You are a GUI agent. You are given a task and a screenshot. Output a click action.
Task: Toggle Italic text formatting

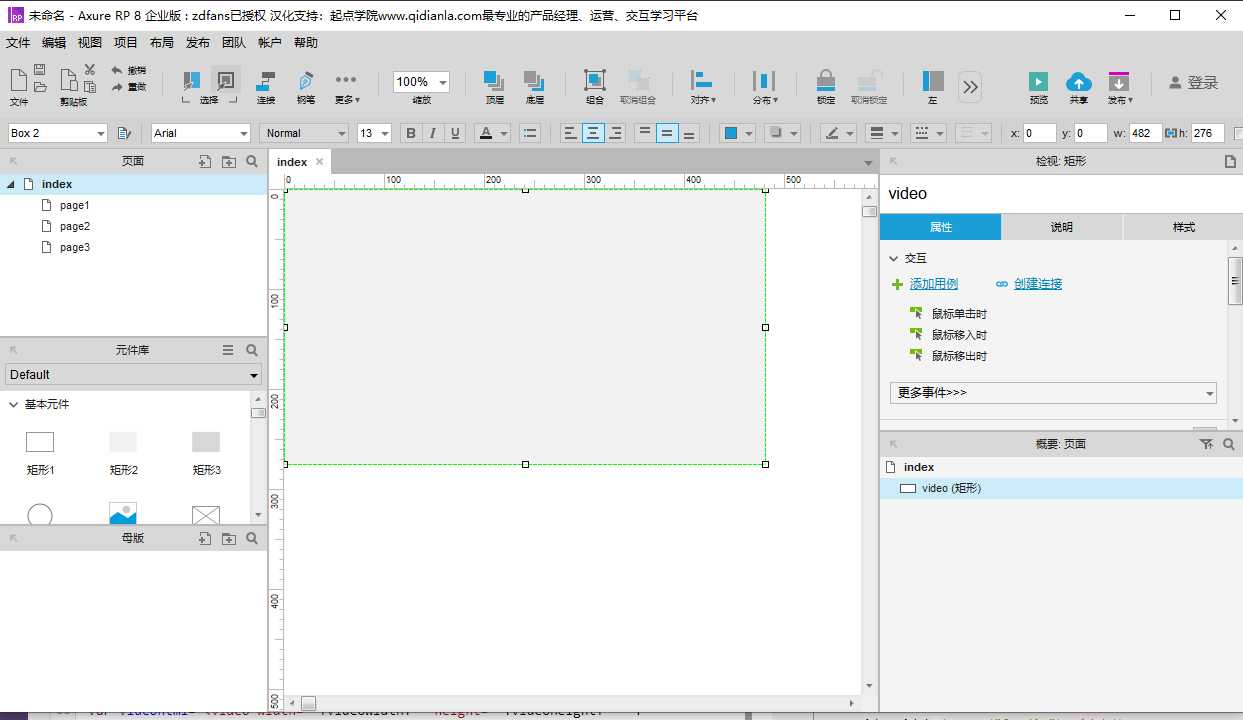point(433,133)
